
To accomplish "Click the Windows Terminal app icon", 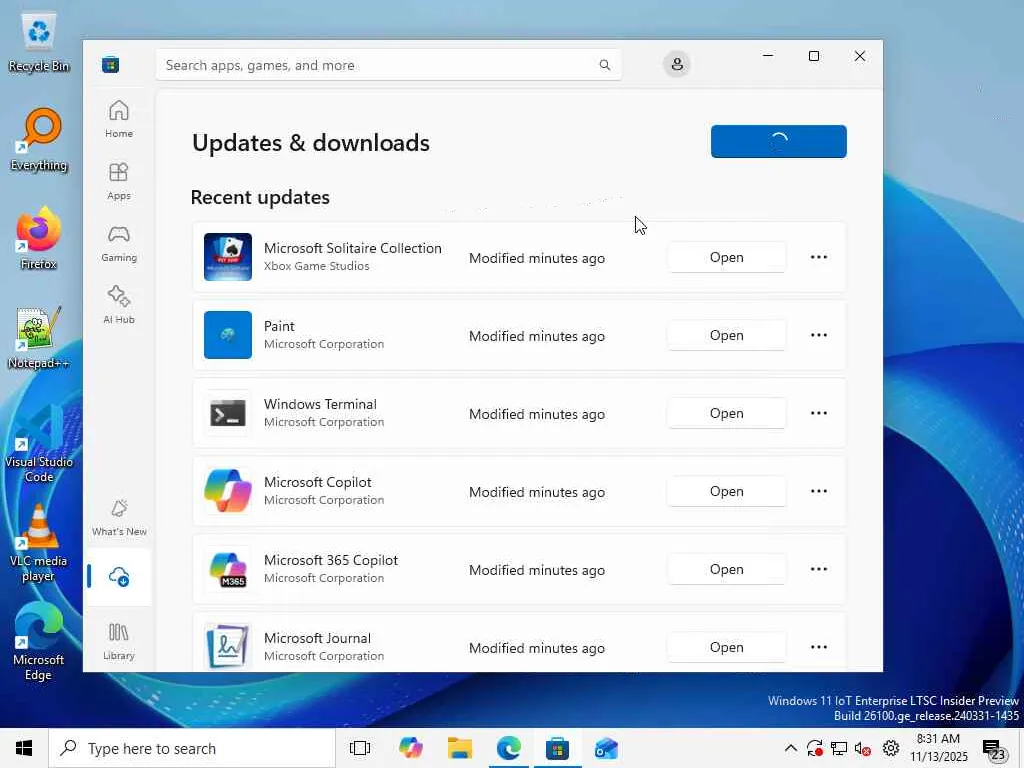I will (228, 413).
